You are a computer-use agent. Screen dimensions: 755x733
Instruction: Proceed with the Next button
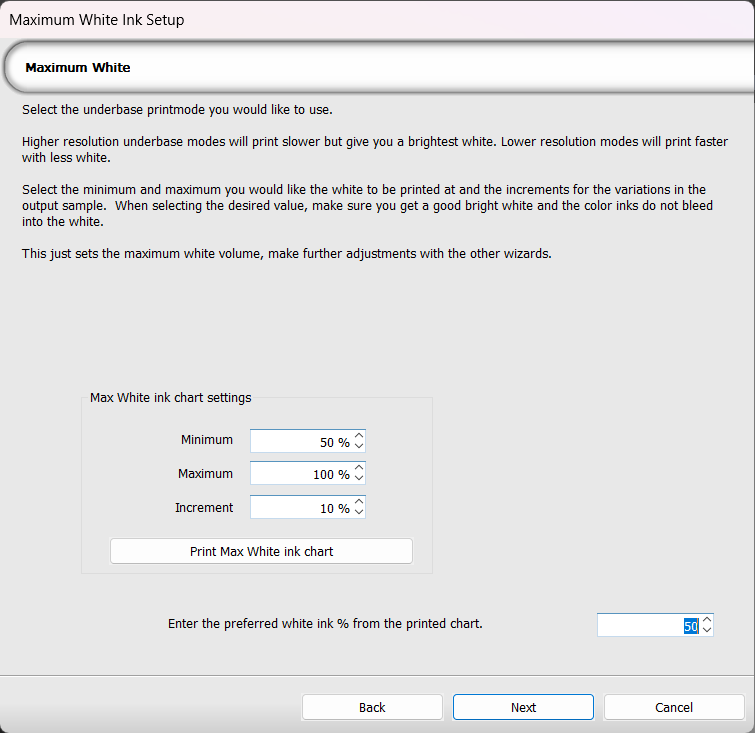pyautogui.click(x=523, y=707)
